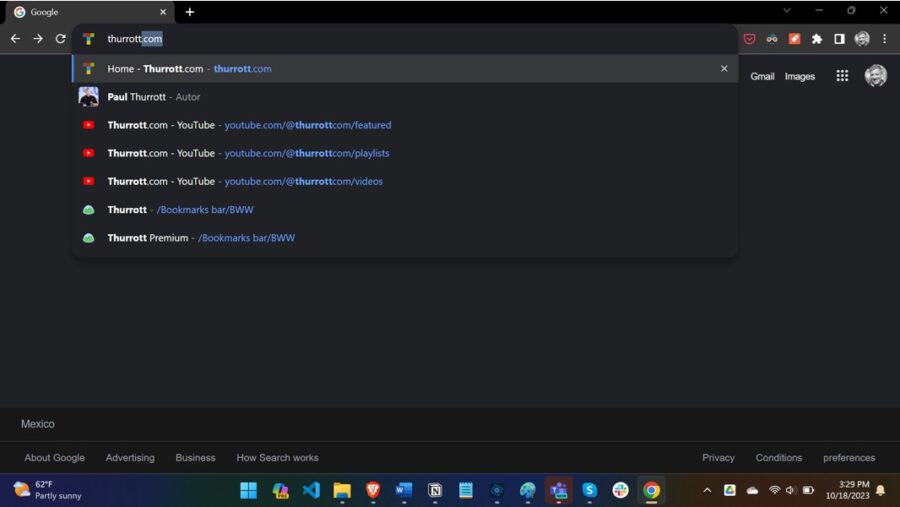This screenshot has height=507, width=900.
Task: Remove the thurrott.com suggestion with X
Action: tap(724, 68)
